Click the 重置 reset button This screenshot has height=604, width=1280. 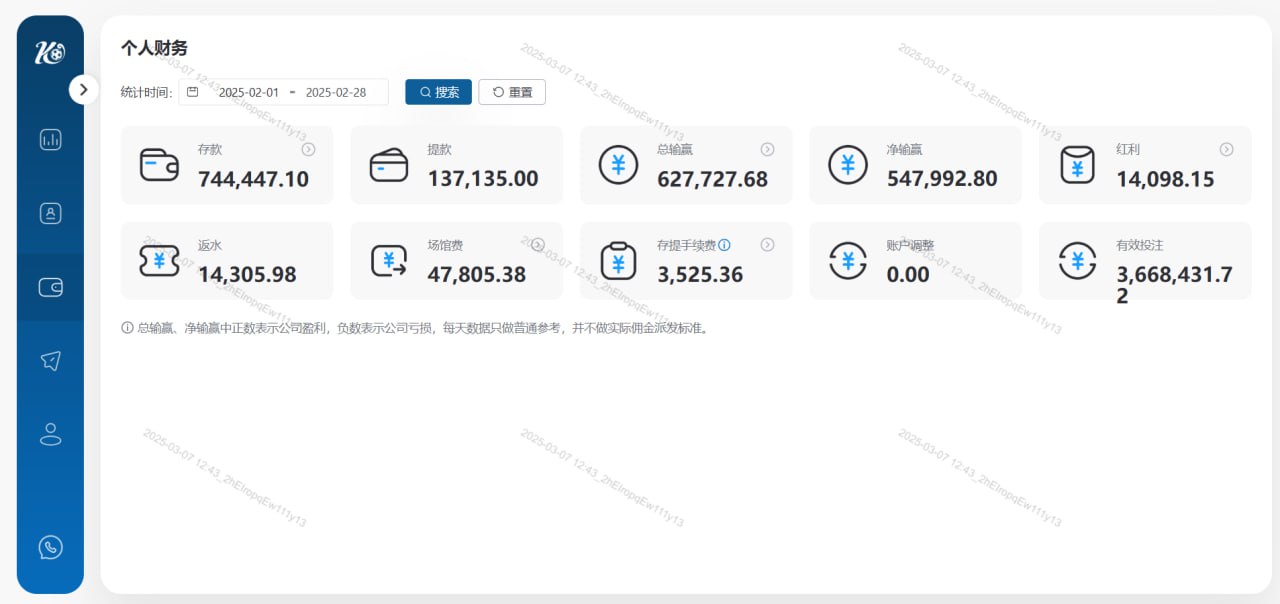click(x=512, y=92)
